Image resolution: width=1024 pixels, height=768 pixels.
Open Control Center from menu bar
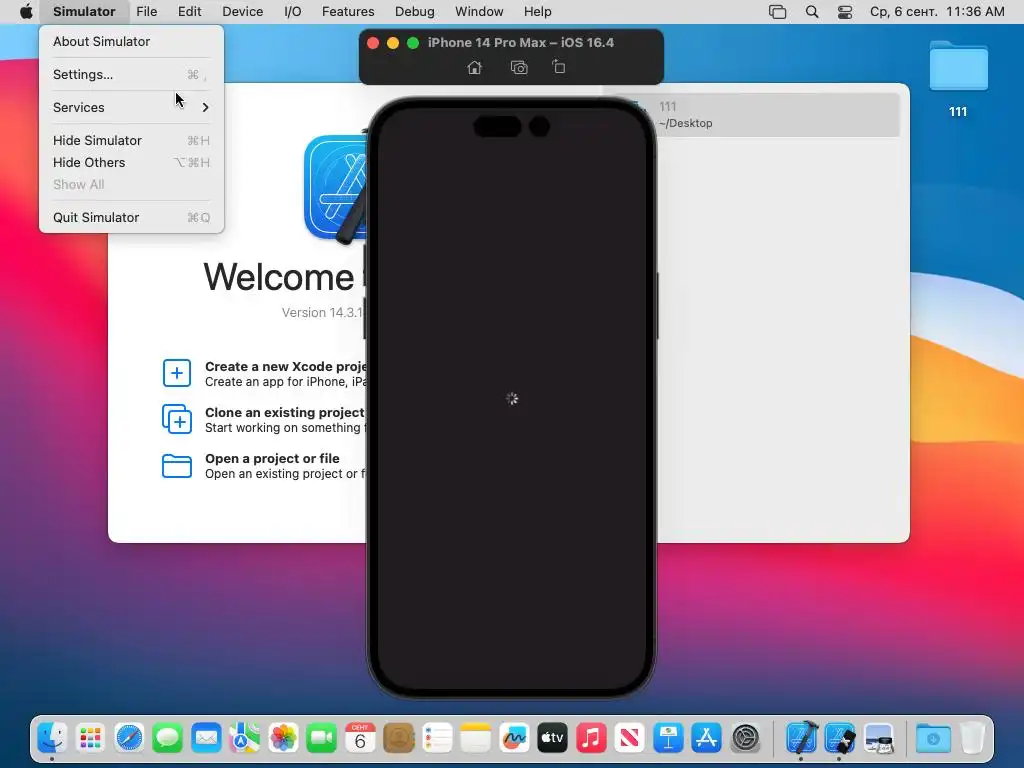[x=845, y=12]
